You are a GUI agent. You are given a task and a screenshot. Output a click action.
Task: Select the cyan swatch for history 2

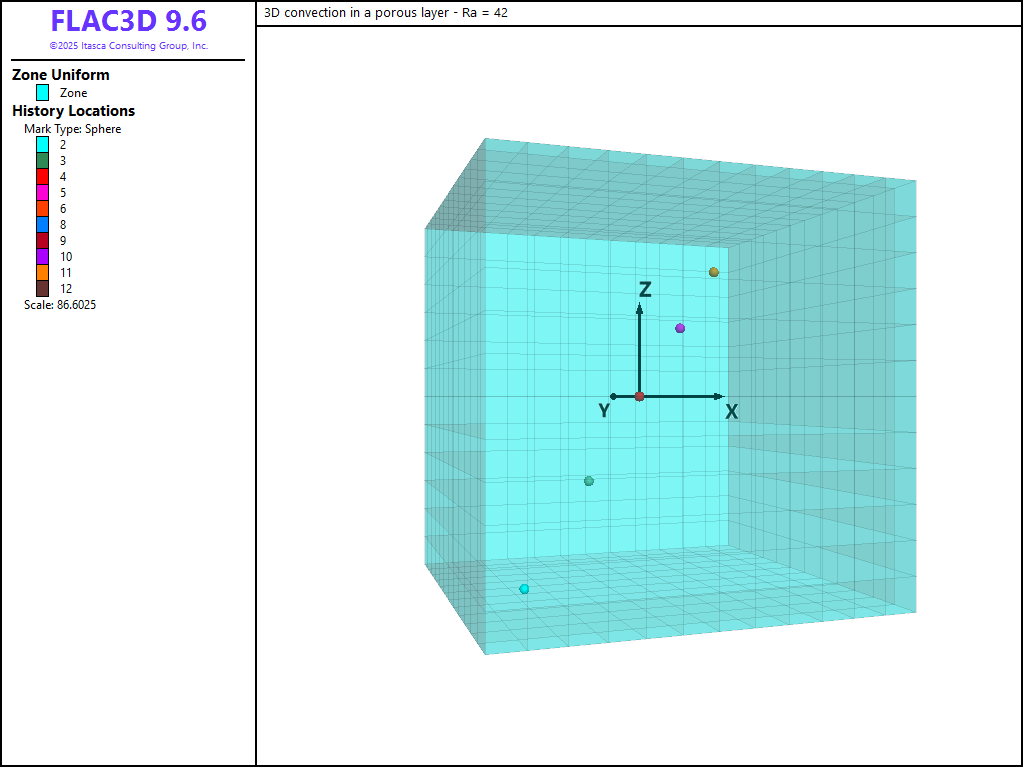(x=43, y=144)
